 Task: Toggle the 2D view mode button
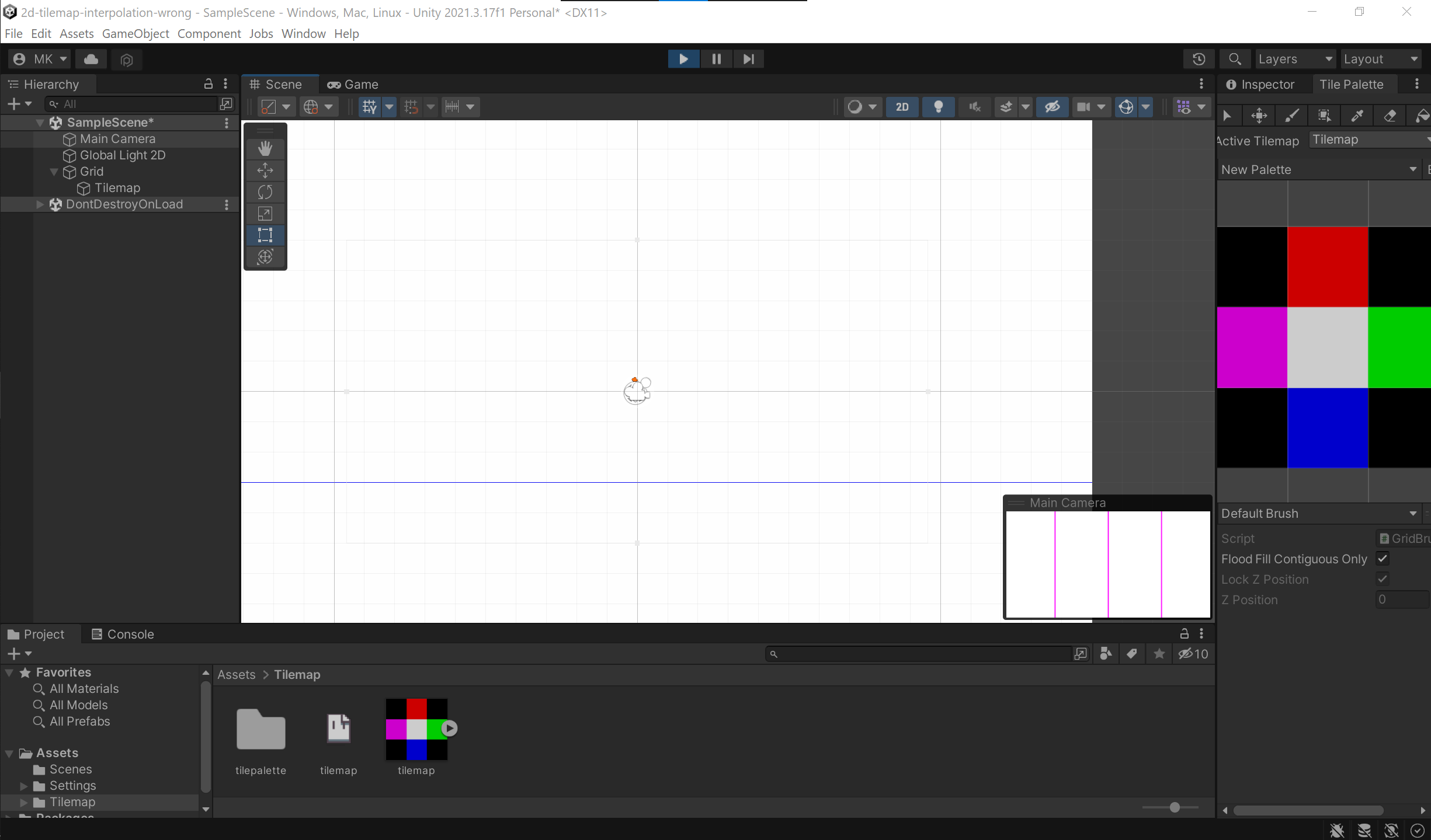pos(902,107)
